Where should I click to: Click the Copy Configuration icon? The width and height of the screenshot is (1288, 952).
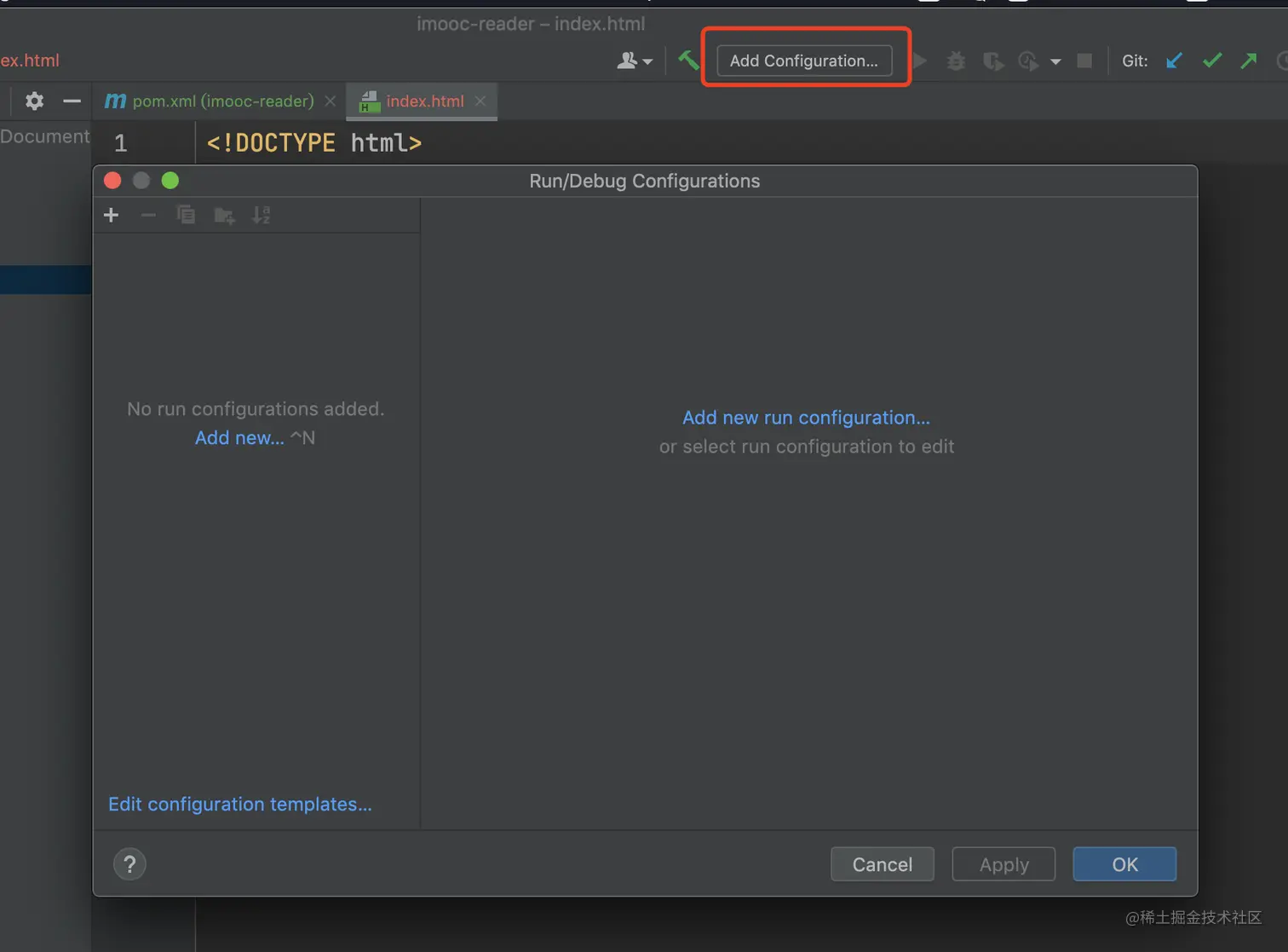[x=186, y=215]
